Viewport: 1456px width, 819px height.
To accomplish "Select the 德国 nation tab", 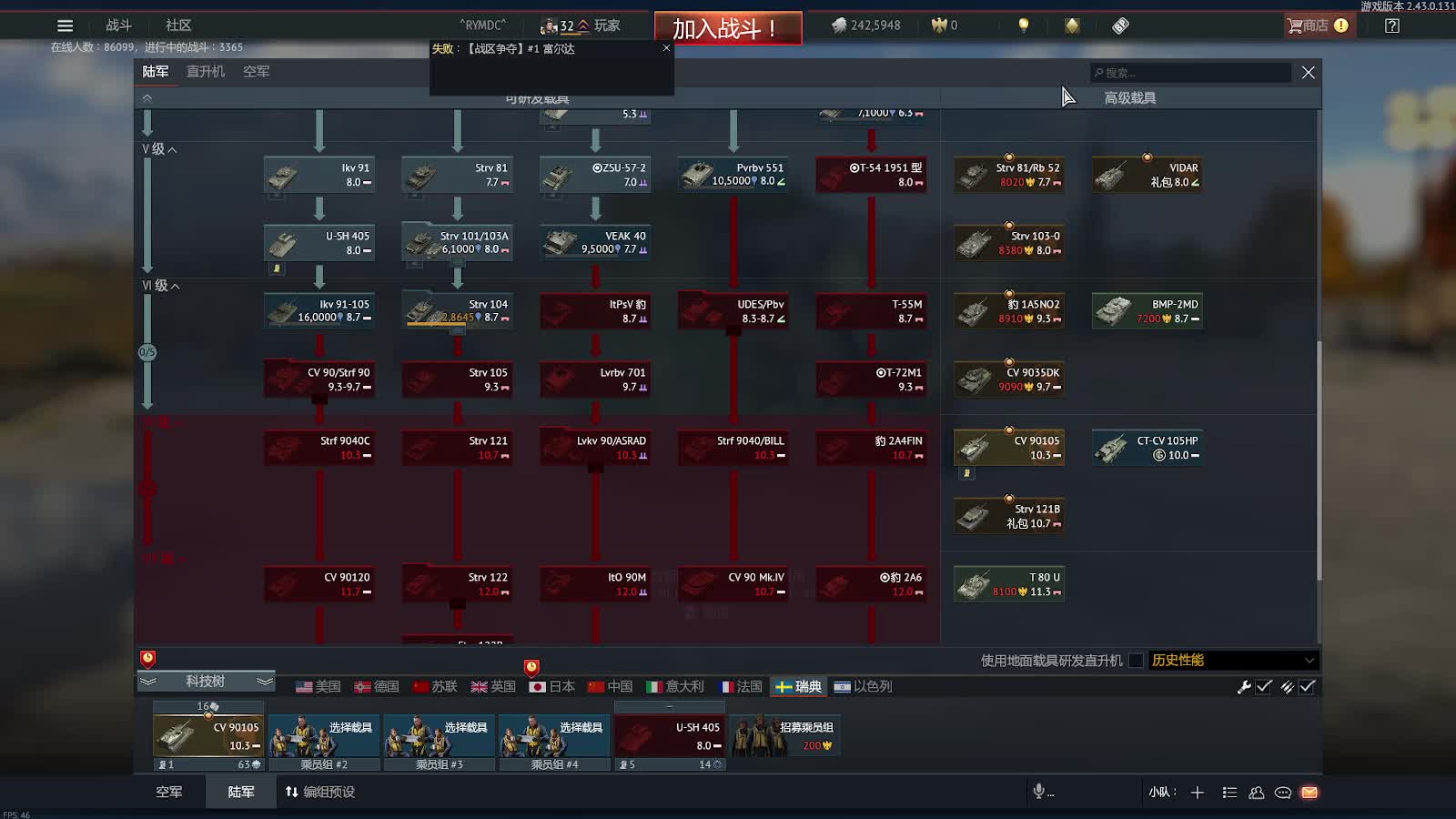I will pyautogui.click(x=377, y=687).
